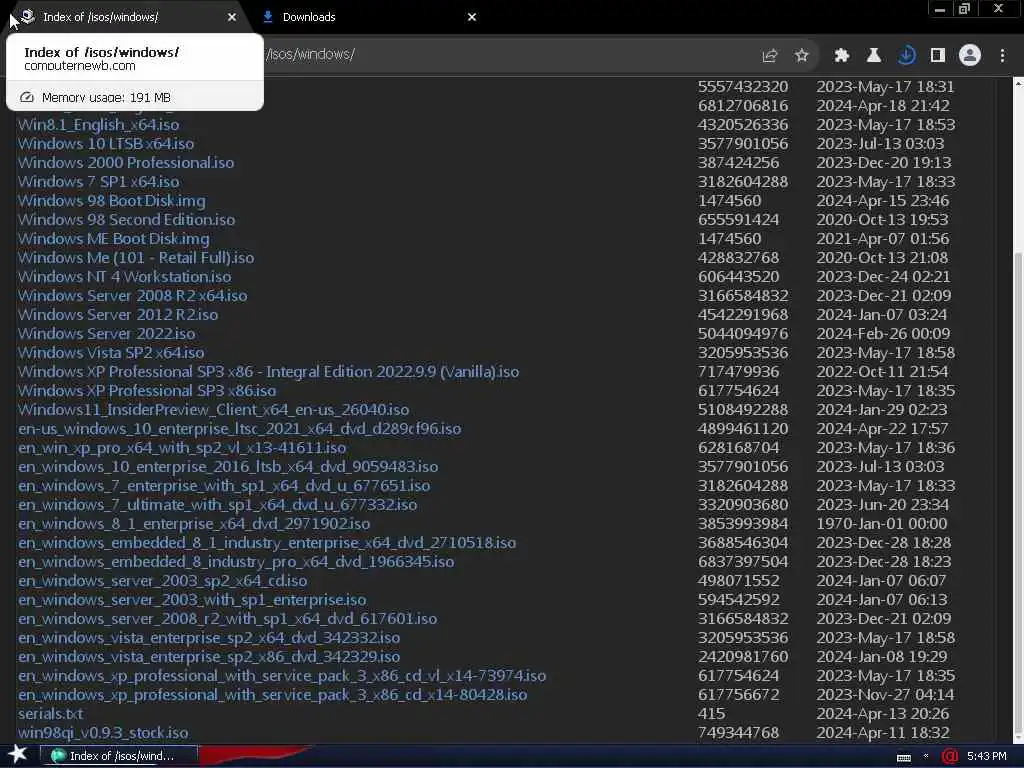Download Windows Server 2008 R2 x64.iso
This screenshot has width=1024, height=768.
[133, 295]
